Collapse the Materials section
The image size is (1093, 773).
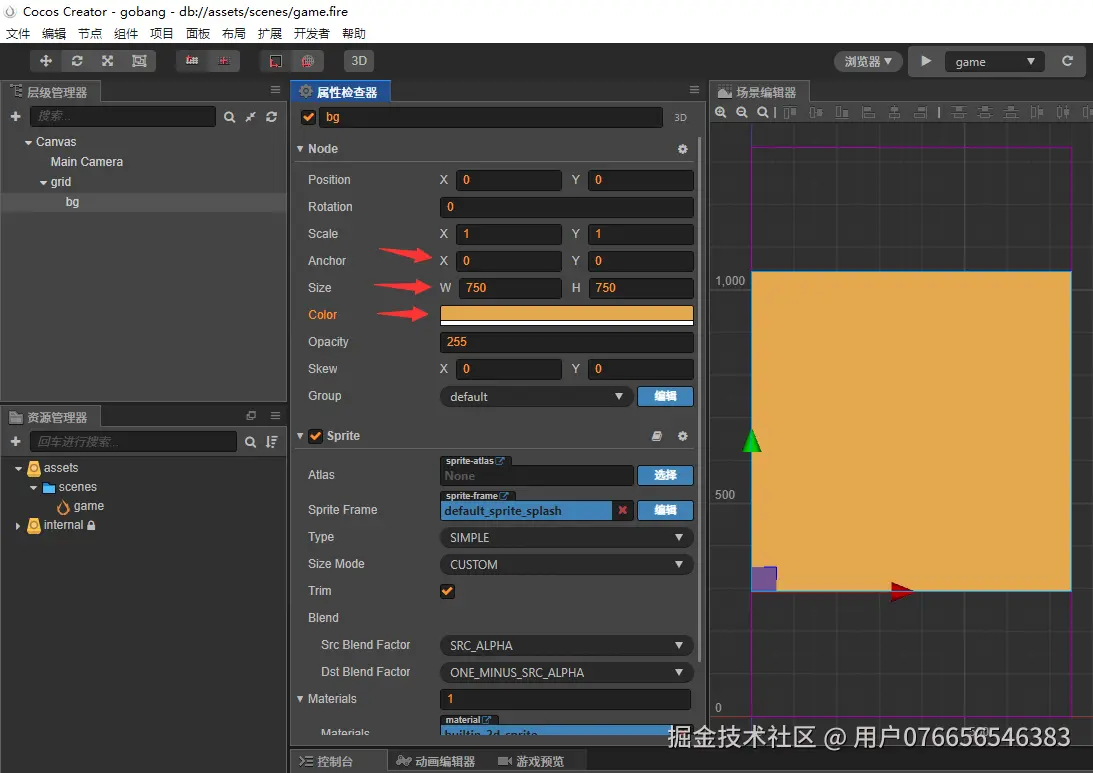(x=300, y=698)
